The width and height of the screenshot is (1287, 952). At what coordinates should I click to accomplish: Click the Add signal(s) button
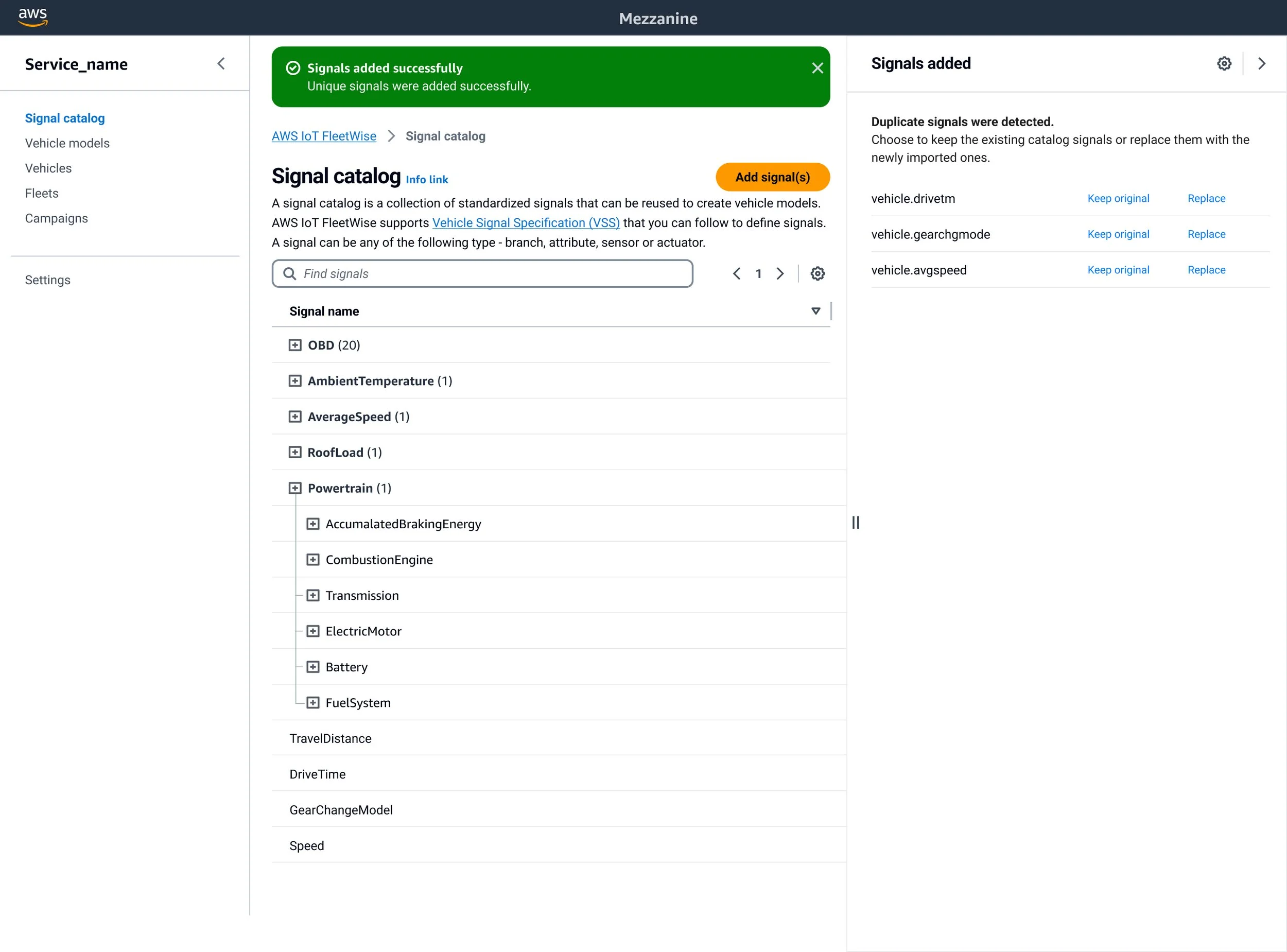coord(772,177)
